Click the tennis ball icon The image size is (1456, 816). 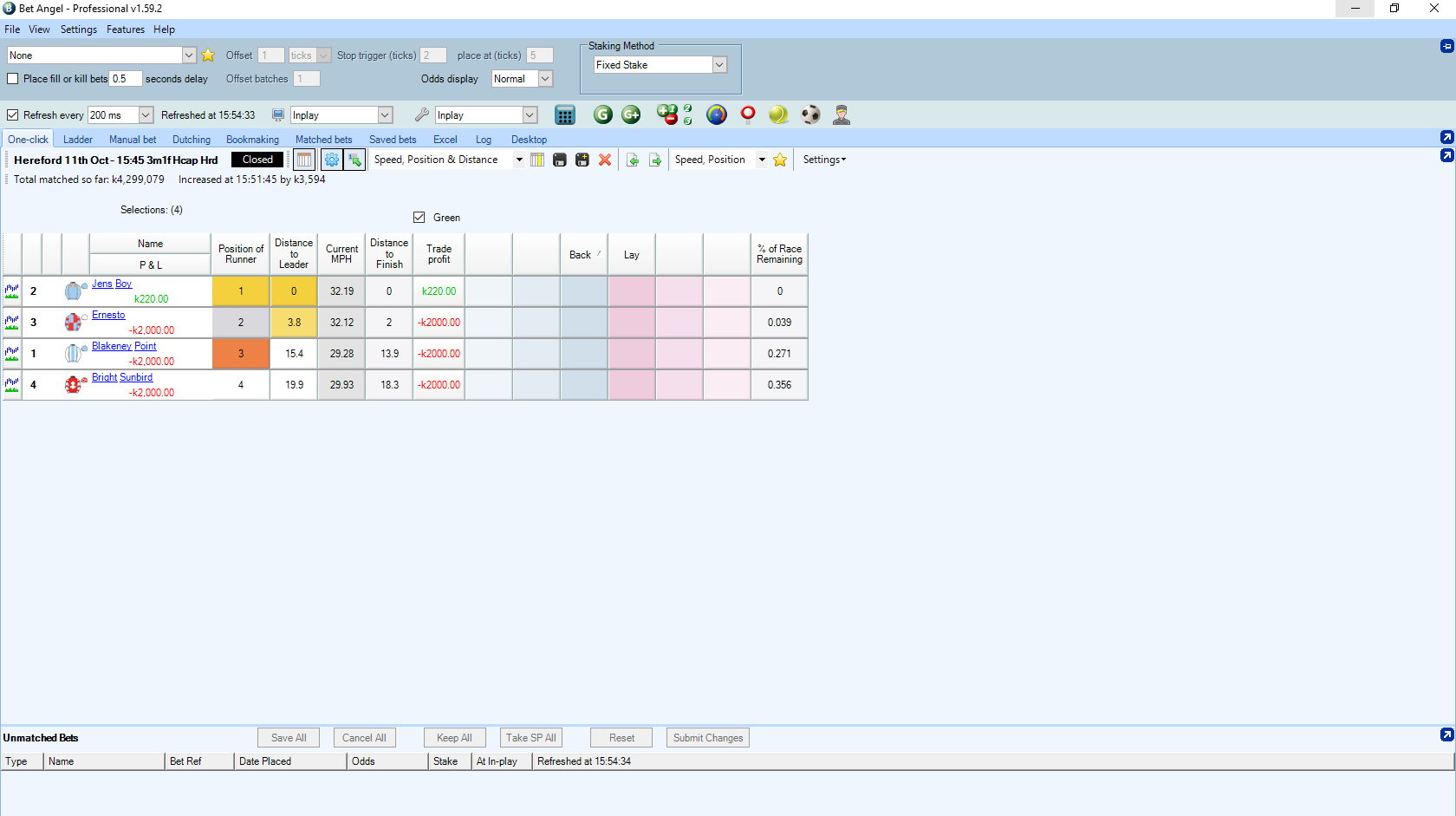tap(778, 114)
